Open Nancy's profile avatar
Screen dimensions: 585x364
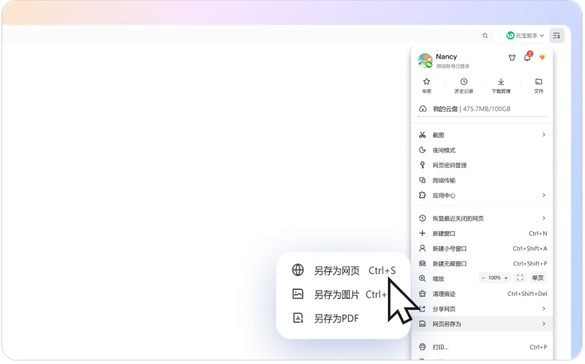tap(425, 60)
